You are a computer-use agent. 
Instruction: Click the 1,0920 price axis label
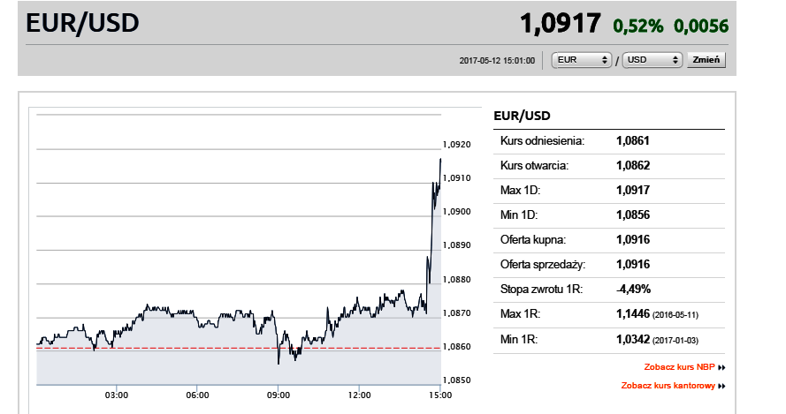pyautogui.click(x=457, y=144)
